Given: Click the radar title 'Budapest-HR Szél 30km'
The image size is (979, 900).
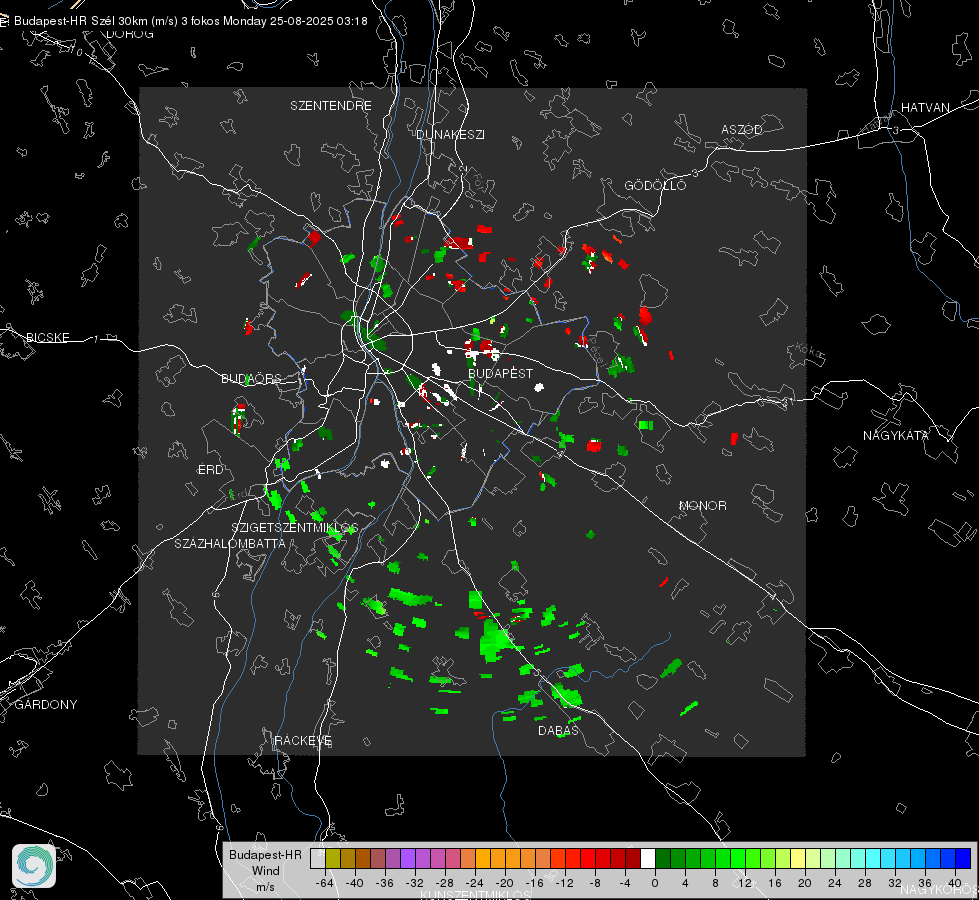Looking at the screenshot, I should [81, 21].
